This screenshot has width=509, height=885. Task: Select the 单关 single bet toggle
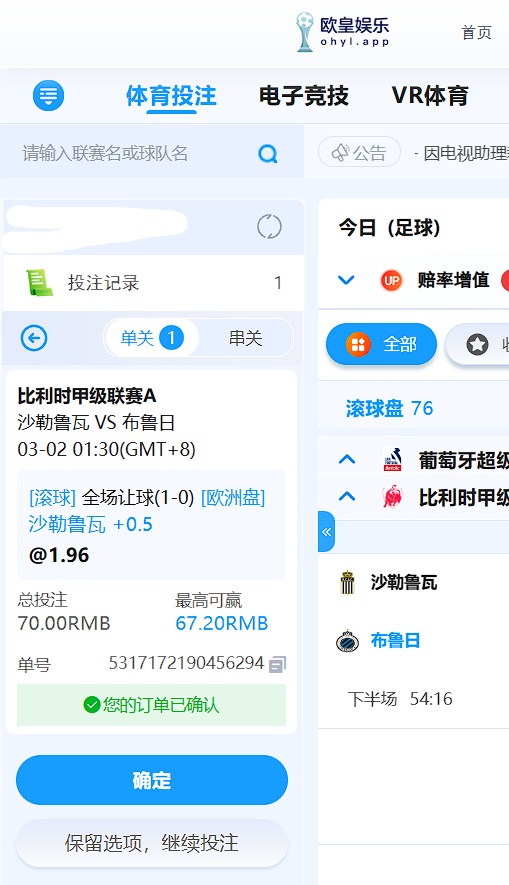pyautogui.click(x=151, y=338)
